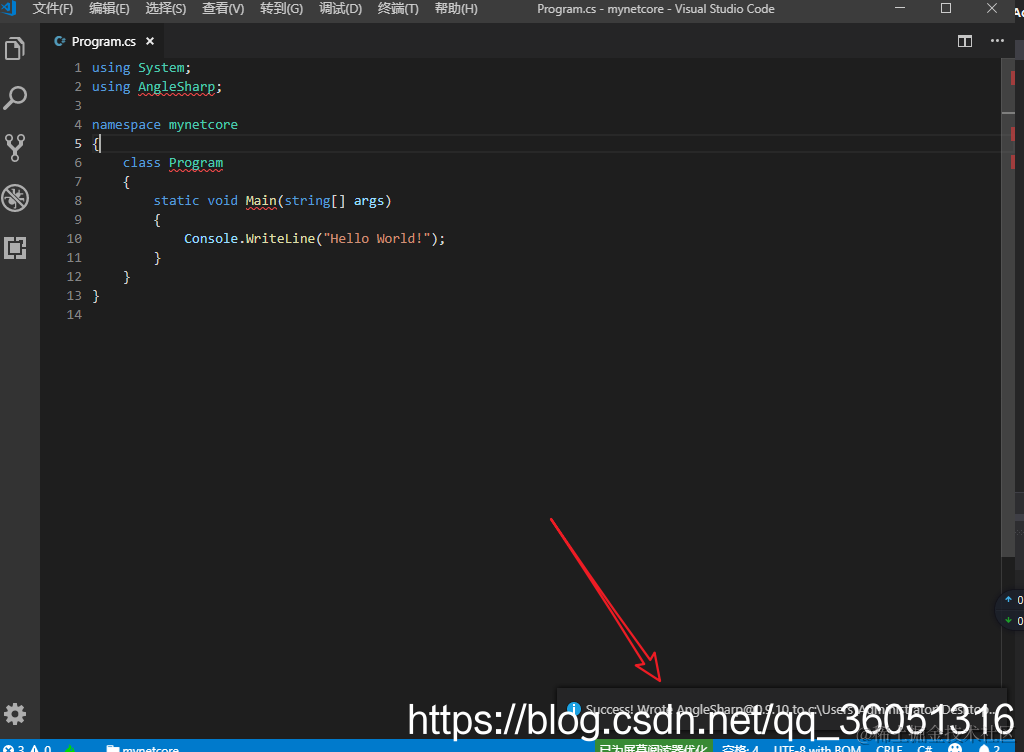Change file encoding UTF-8 with BOM
Screen dimensions: 1024x752
(817, 748)
